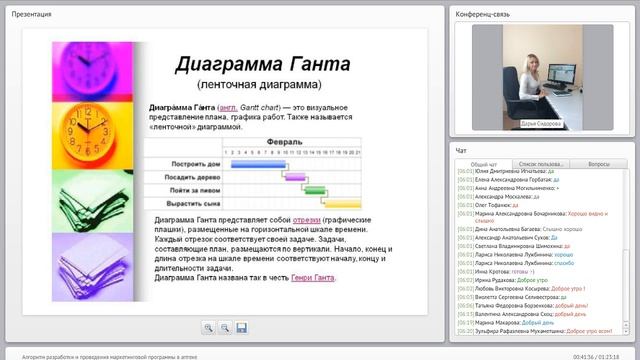Click the Вырастить сына row label
This screenshot has width=640, height=360.
coord(193,203)
